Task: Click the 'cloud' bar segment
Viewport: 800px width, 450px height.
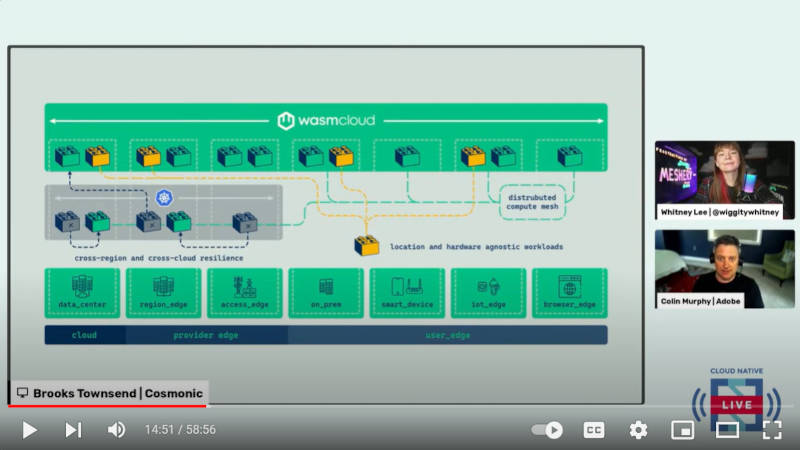Action: (85, 335)
